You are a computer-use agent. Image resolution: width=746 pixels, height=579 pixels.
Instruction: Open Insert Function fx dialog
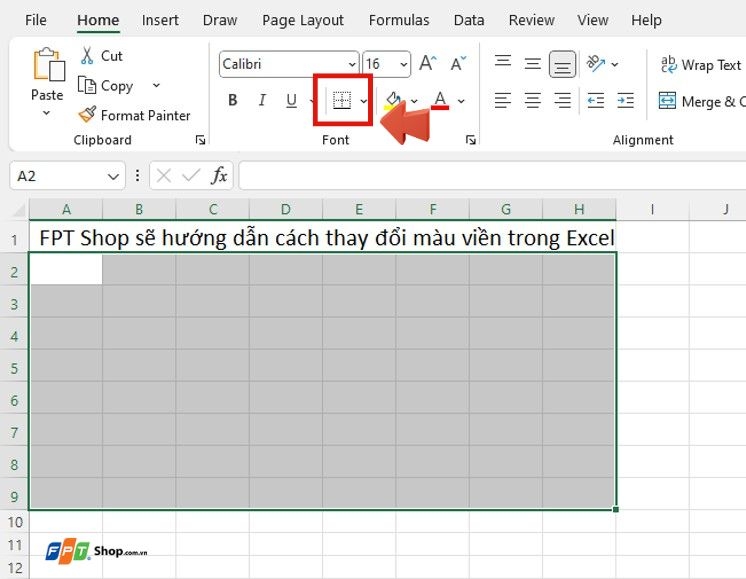pos(219,176)
